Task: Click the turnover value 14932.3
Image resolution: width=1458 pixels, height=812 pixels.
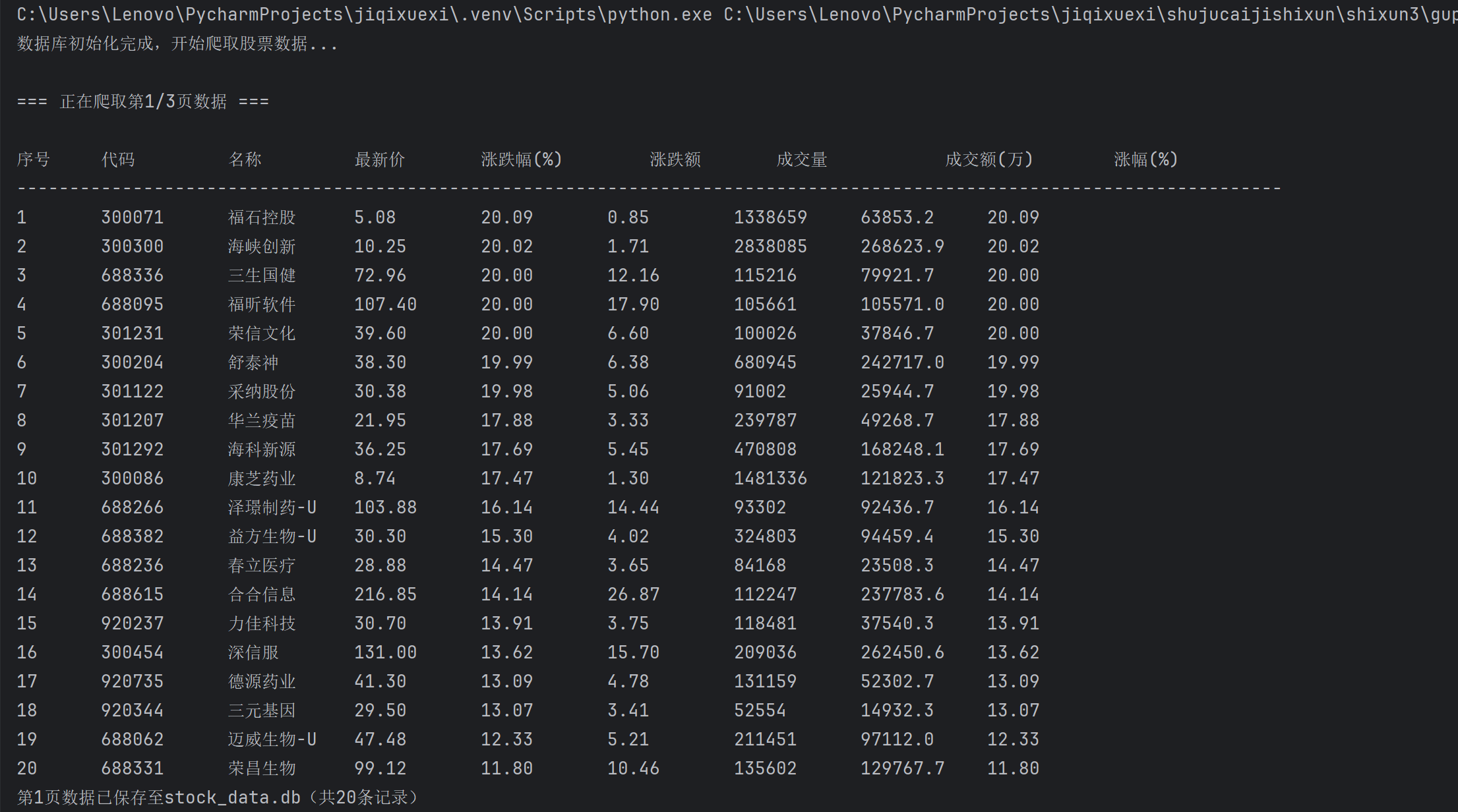Action: coord(897,710)
